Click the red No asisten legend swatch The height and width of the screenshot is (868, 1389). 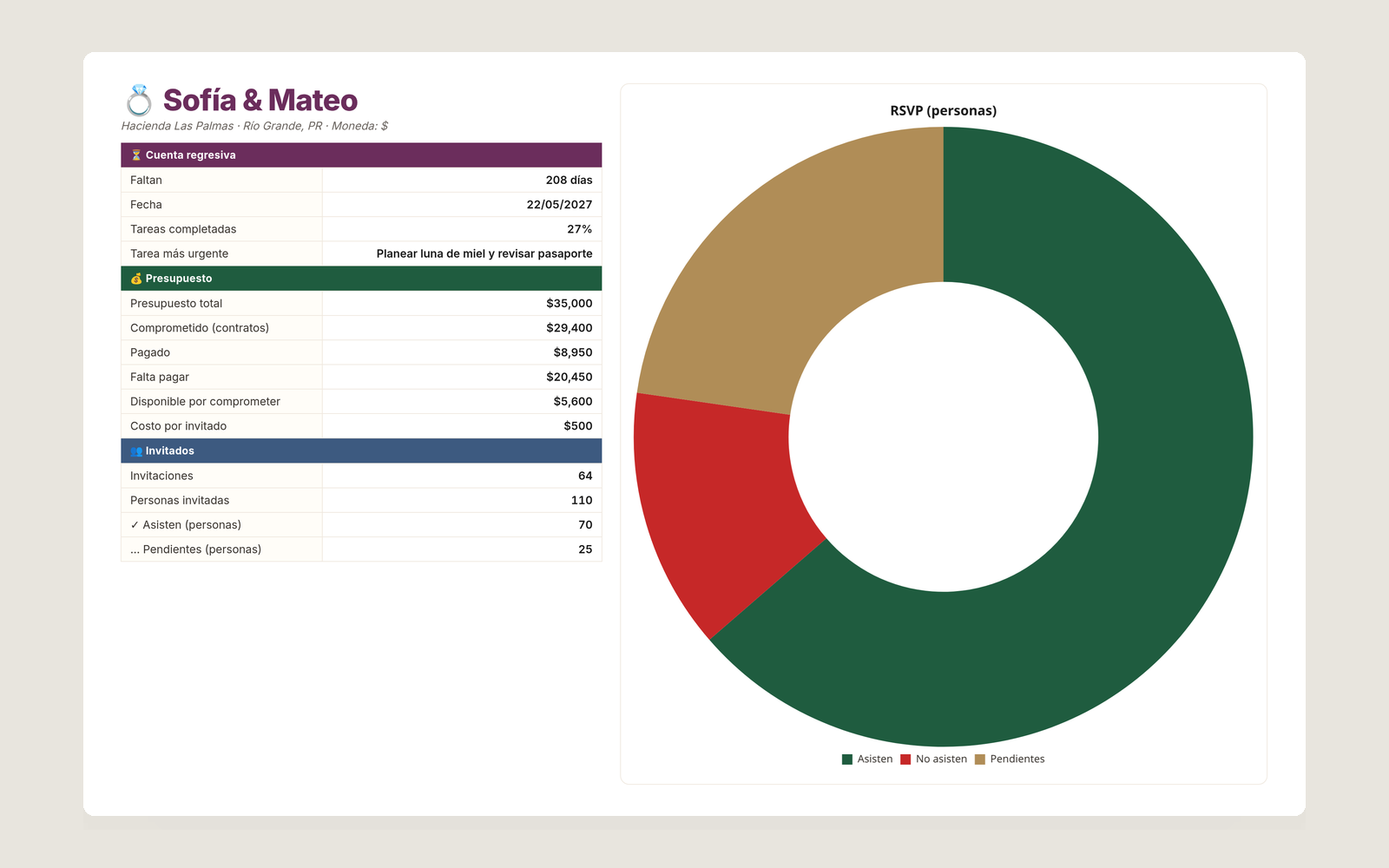[905, 759]
